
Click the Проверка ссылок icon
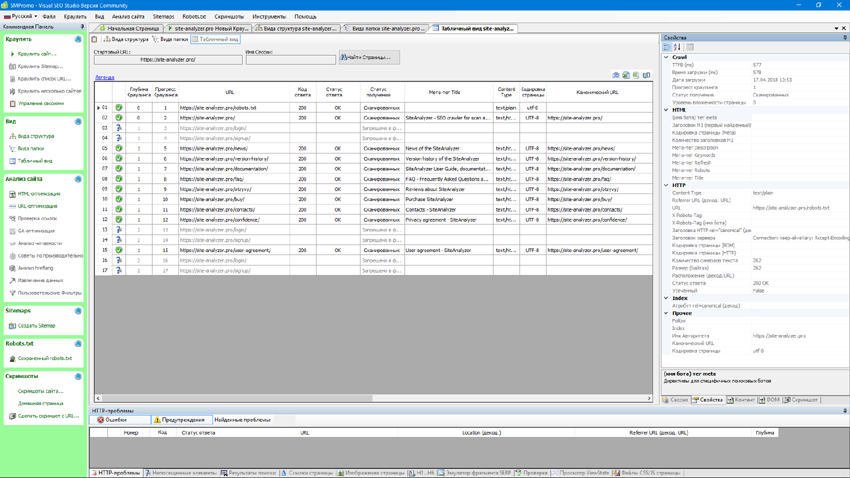(12, 218)
